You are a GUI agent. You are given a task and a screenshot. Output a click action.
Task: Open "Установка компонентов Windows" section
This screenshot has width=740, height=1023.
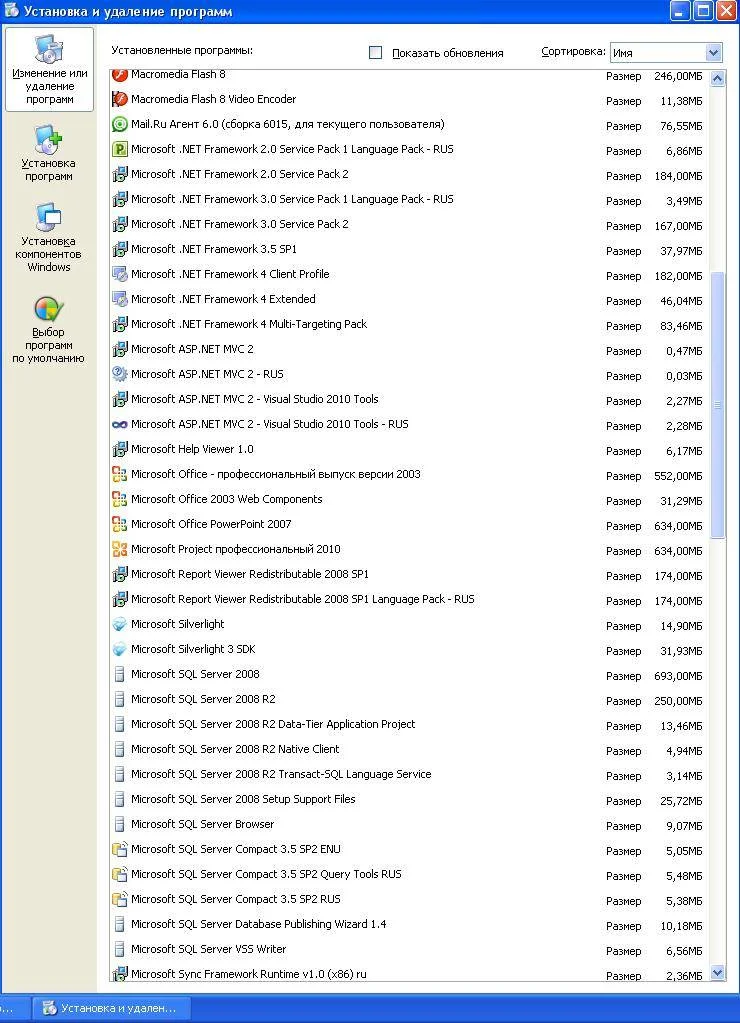49,238
